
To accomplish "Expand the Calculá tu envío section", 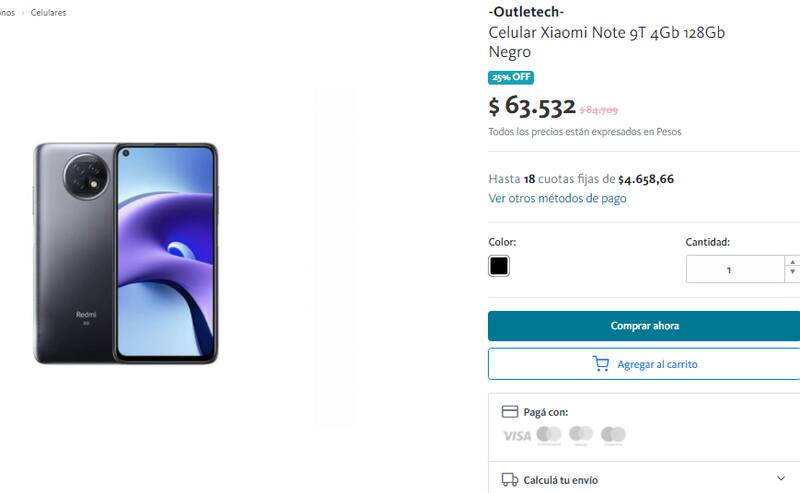I will 781,479.
